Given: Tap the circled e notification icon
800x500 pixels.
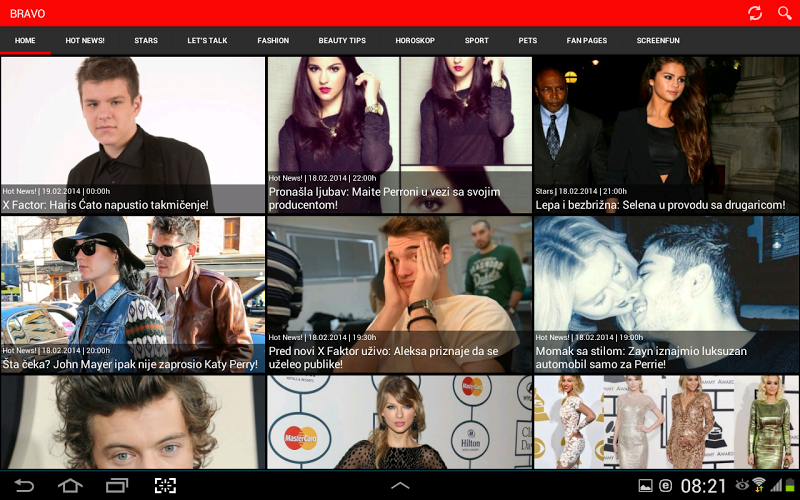Looking at the screenshot, I should (x=665, y=486).
